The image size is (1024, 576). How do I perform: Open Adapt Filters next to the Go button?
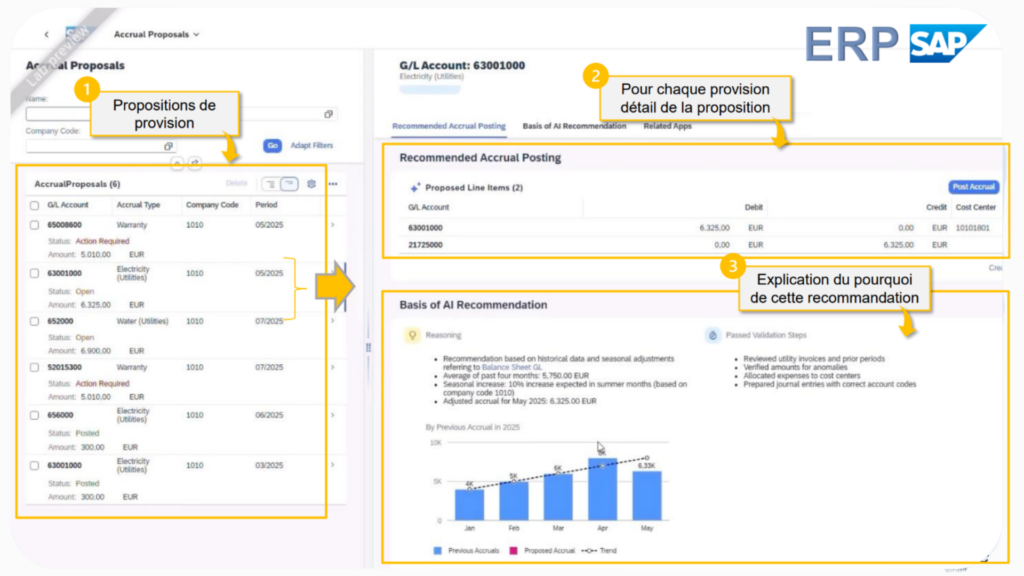[x=314, y=145]
